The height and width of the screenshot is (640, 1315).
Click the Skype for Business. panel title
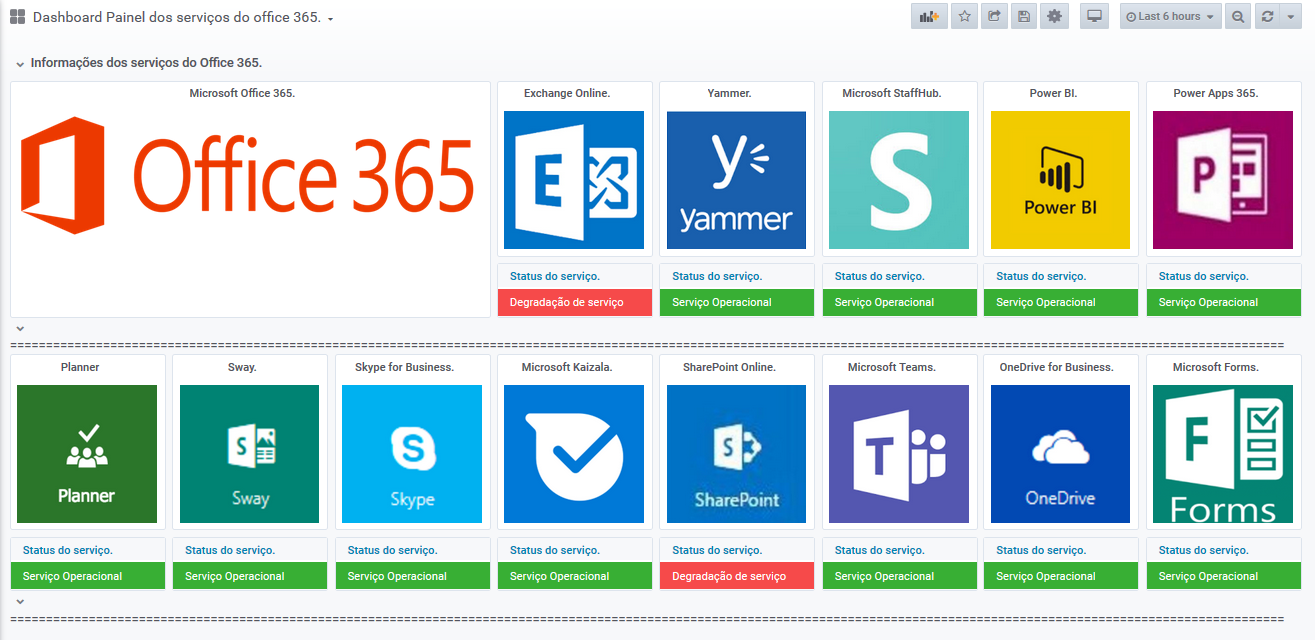tap(405, 367)
